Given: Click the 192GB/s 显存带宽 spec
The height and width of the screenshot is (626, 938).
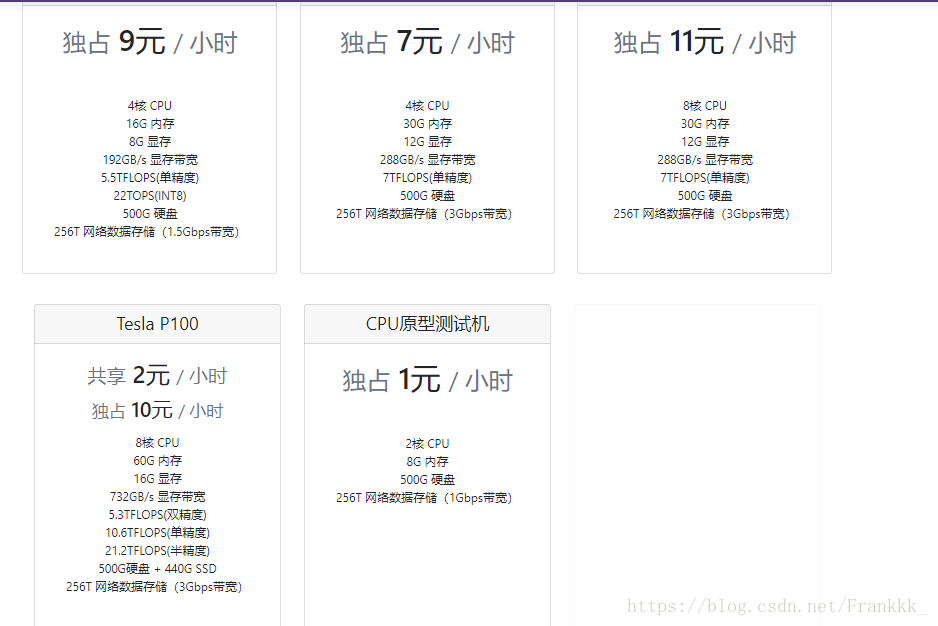Looking at the screenshot, I should point(148,159).
